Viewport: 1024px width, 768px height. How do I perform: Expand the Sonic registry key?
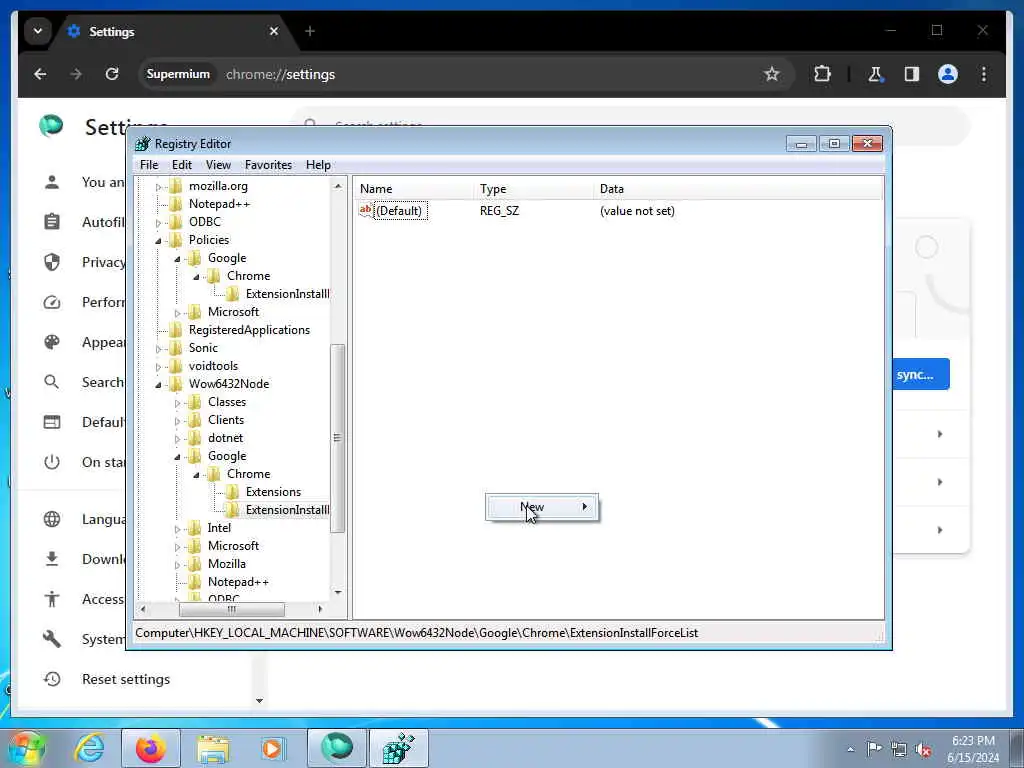[158, 349]
